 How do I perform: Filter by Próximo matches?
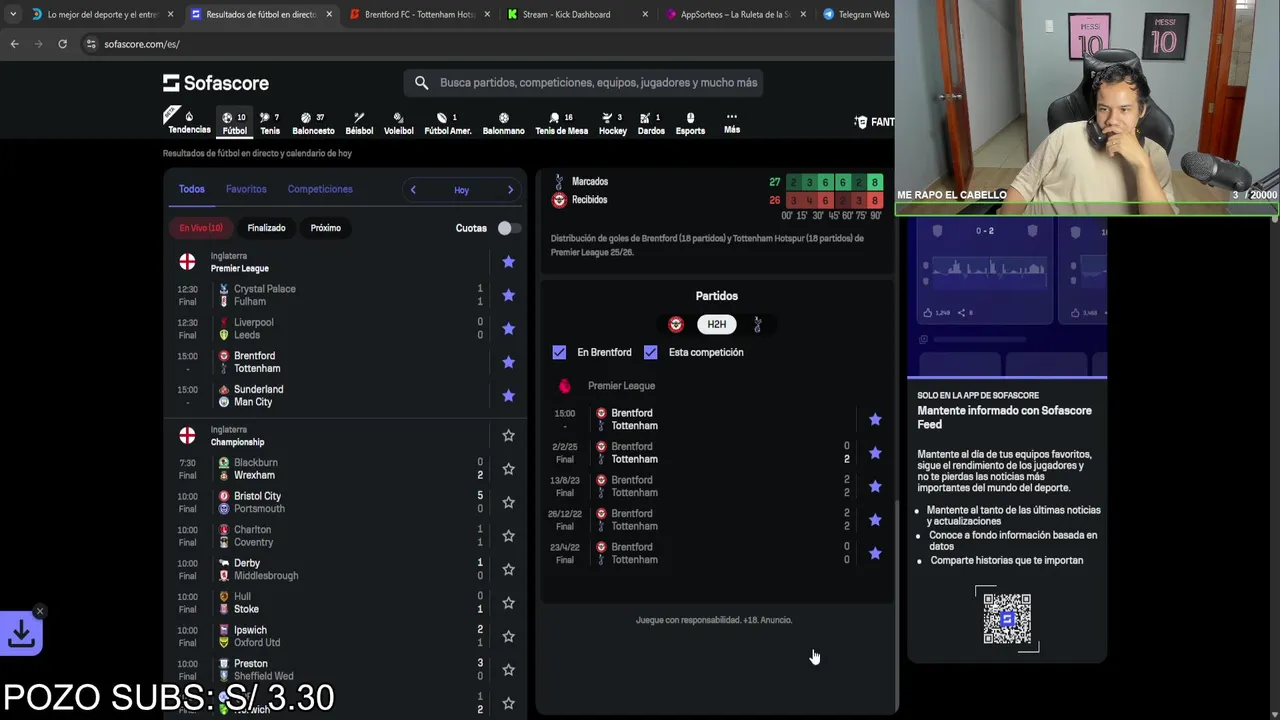[x=325, y=228]
